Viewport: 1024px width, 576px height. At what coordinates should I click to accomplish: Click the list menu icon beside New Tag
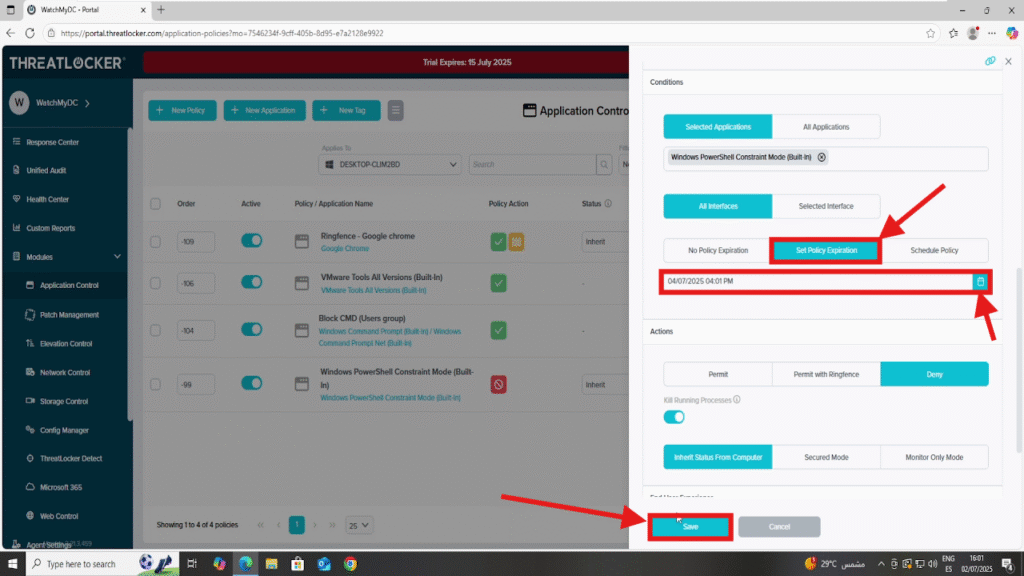pos(395,110)
